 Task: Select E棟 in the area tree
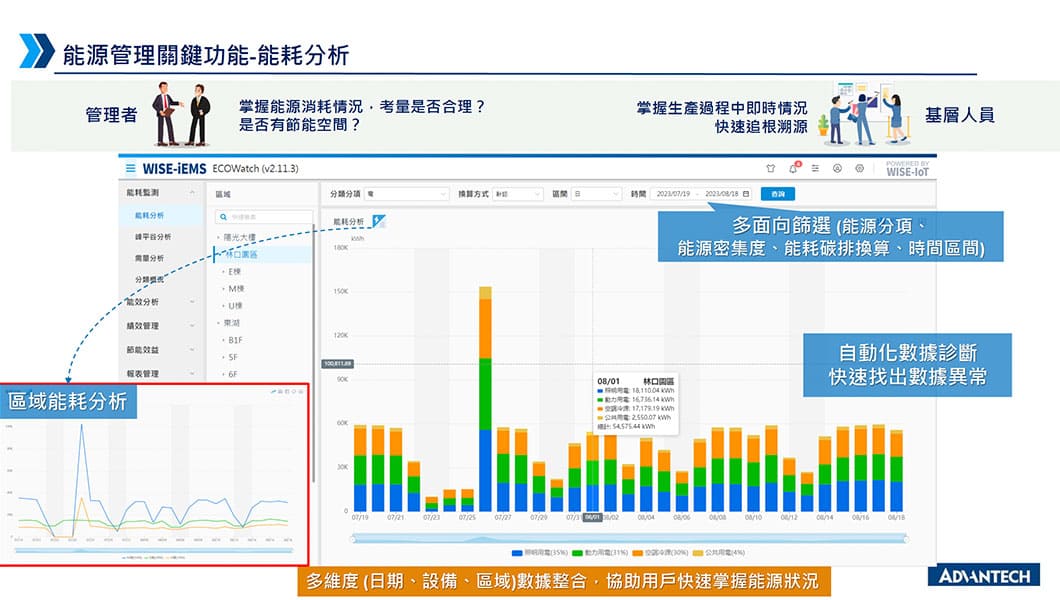[x=235, y=272]
